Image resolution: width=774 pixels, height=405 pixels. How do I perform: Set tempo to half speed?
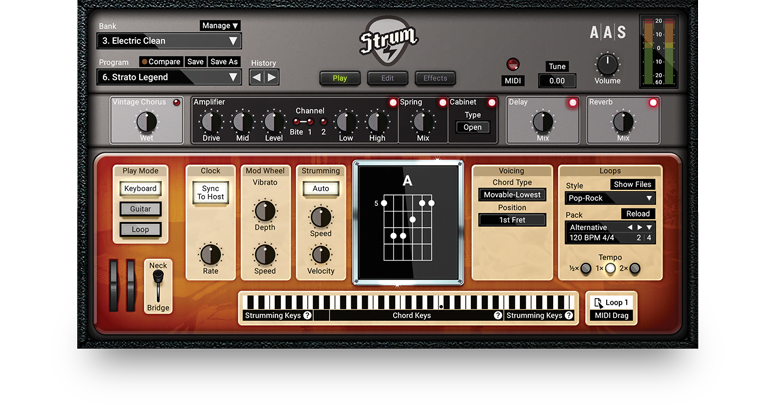pos(585,269)
